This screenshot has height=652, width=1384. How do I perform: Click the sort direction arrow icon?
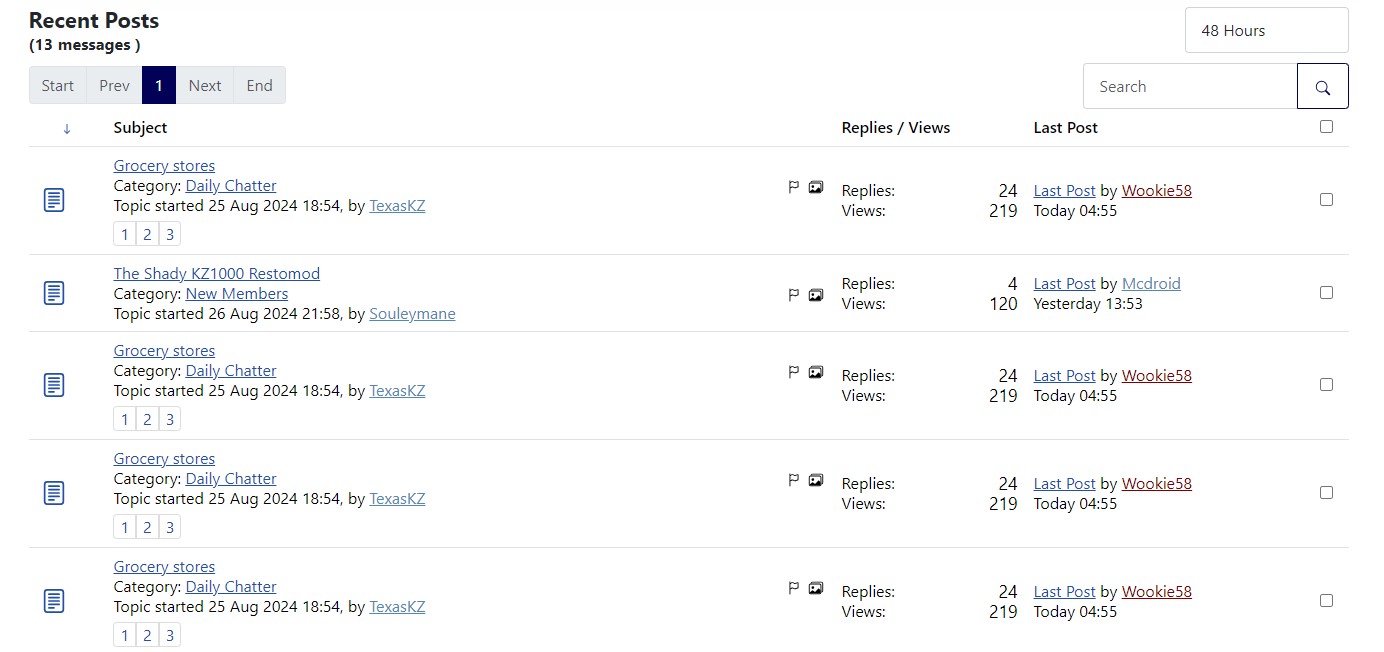click(x=67, y=128)
